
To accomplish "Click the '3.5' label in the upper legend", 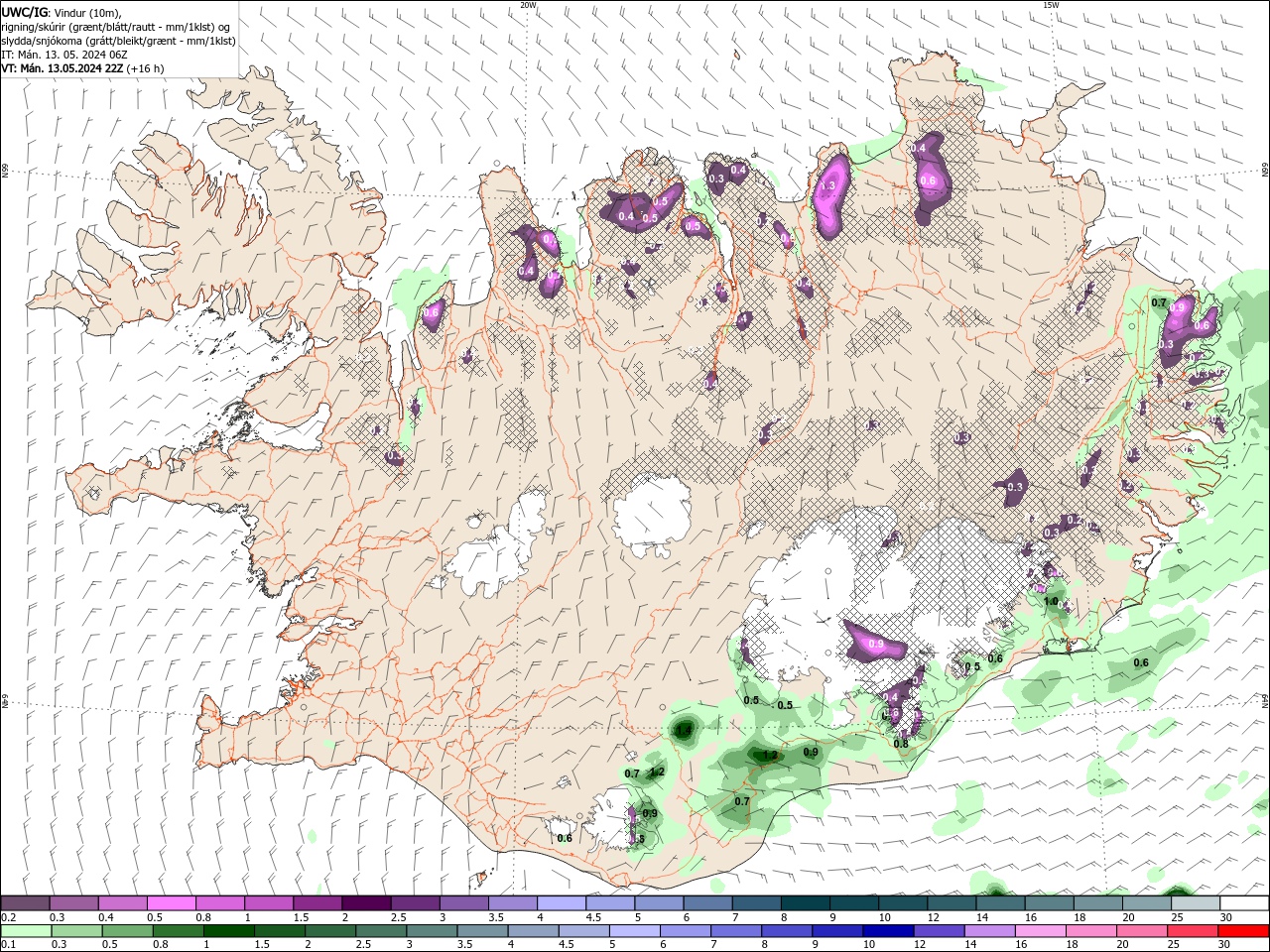I will (x=497, y=917).
